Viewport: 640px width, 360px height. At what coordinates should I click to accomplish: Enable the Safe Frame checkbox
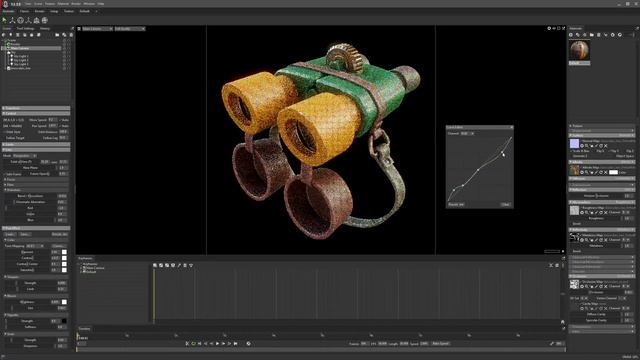[4, 174]
